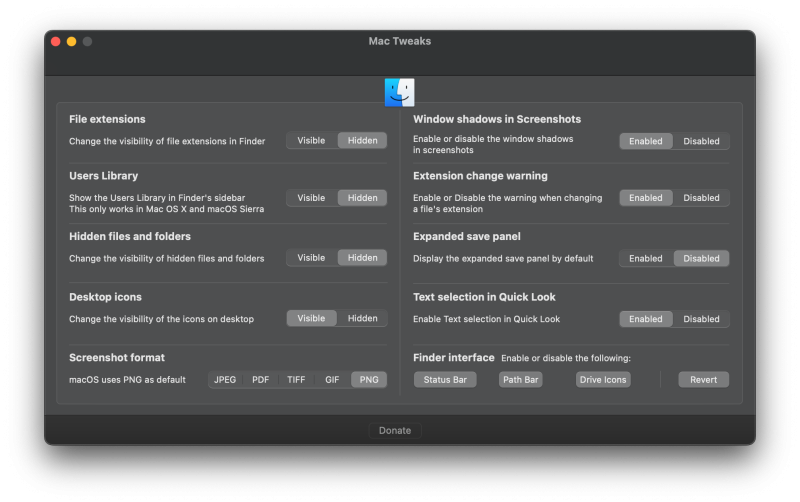Image resolution: width=800 pixels, height=502 pixels.
Task: Disable Expanded save panel
Action: [701, 258]
